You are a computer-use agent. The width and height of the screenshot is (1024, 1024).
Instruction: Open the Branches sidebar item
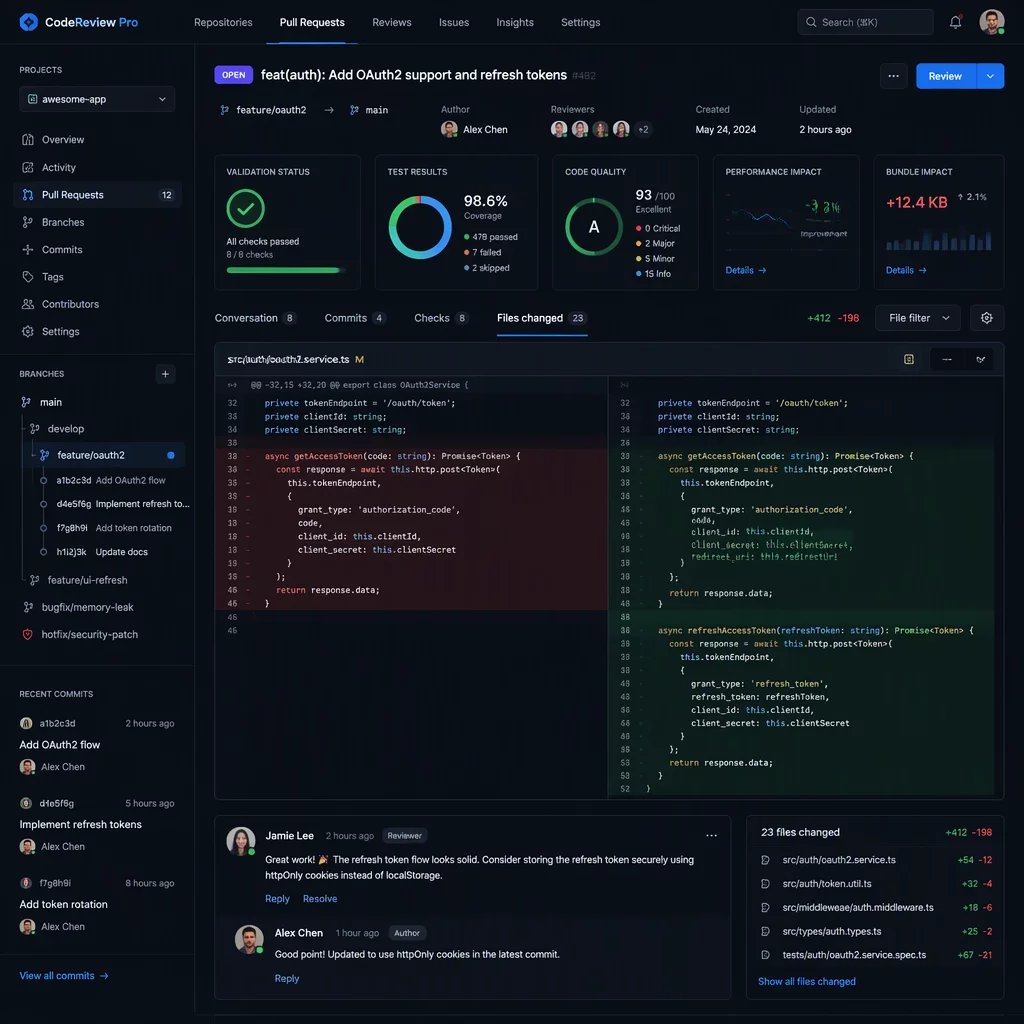tap(97, 222)
